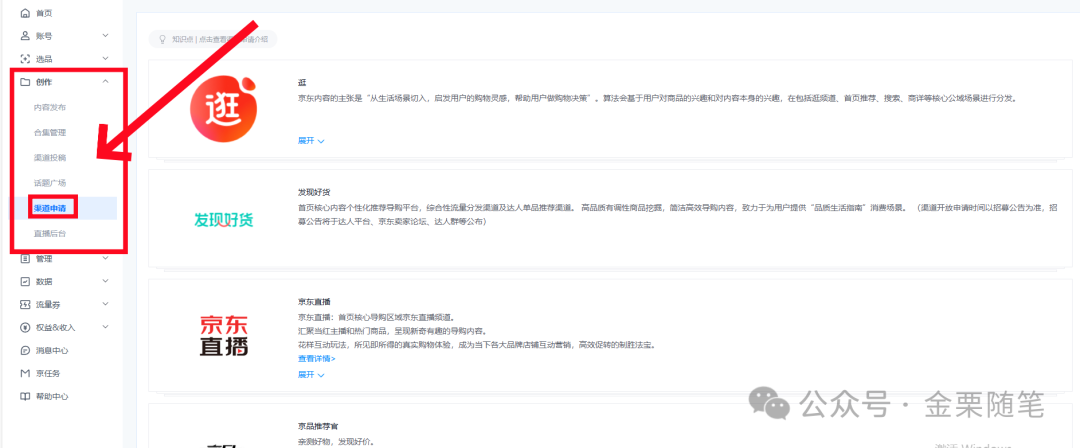1080x448 pixels.
Task: Open the 直播后台 submenu item
Action: tap(50, 234)
